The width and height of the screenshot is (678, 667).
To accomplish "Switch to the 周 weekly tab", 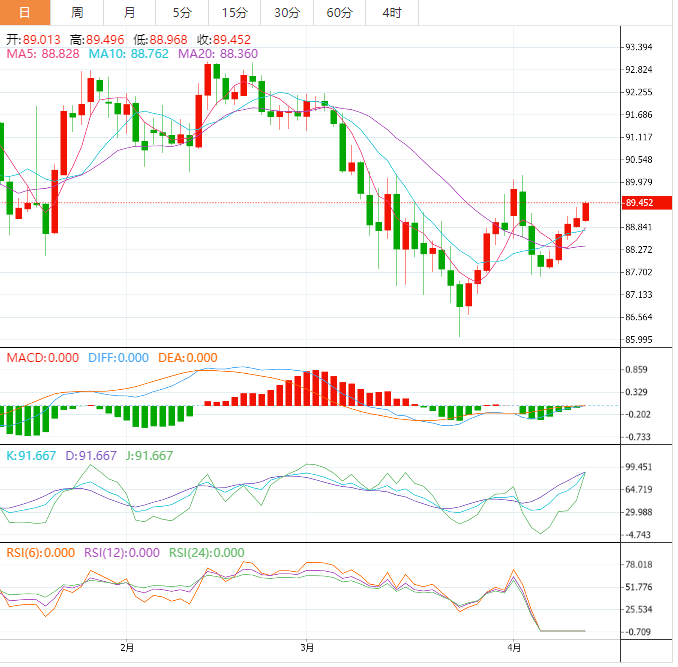I will click(x=78, y=13).
